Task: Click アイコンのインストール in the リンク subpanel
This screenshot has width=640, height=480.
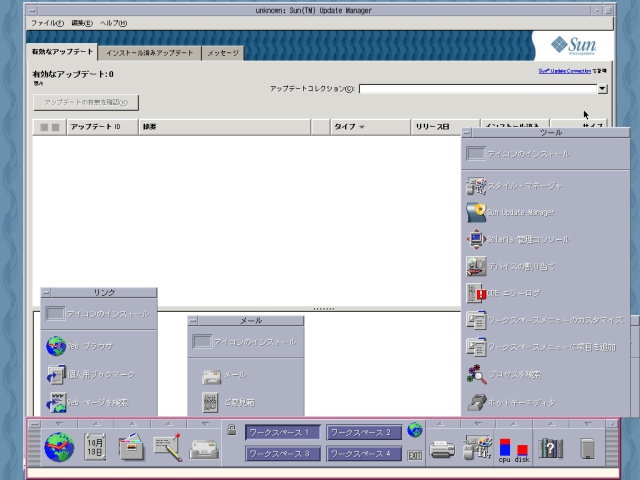Action: pyautogui.click(x=97, y=314)
